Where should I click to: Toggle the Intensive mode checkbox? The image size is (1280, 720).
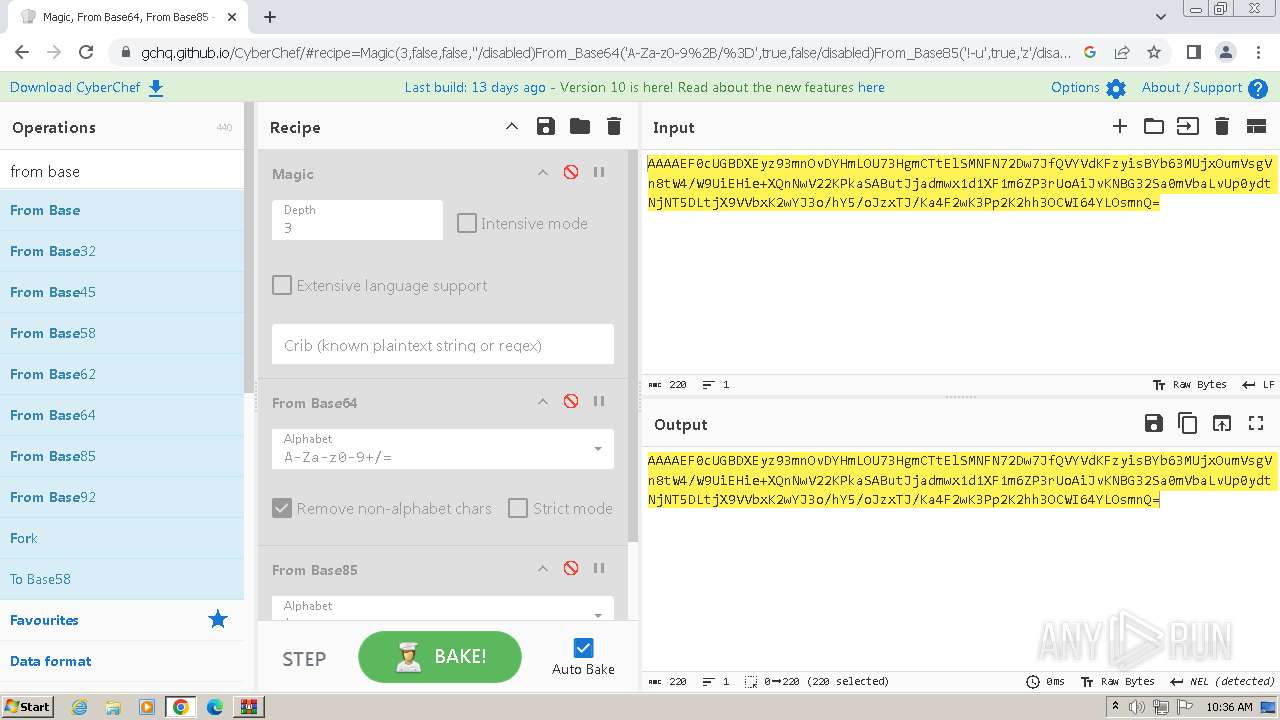[x=467, y=223]
